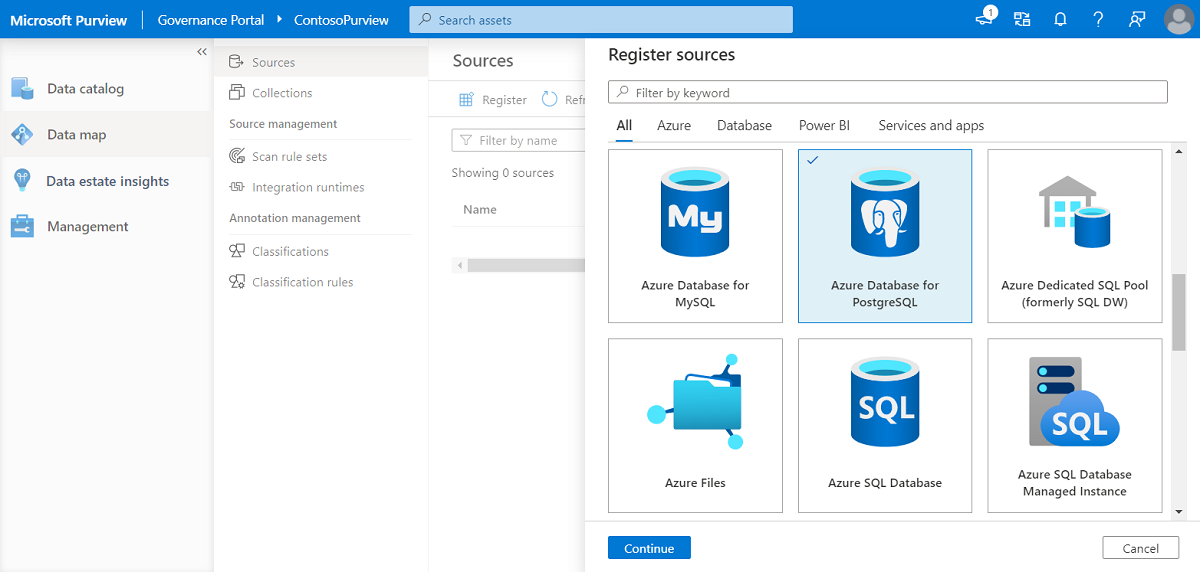This screenshot has width=1200, height=572.
Task: Go to Scan rule sets
Action: pyautogui.click(x=289, y=156)
